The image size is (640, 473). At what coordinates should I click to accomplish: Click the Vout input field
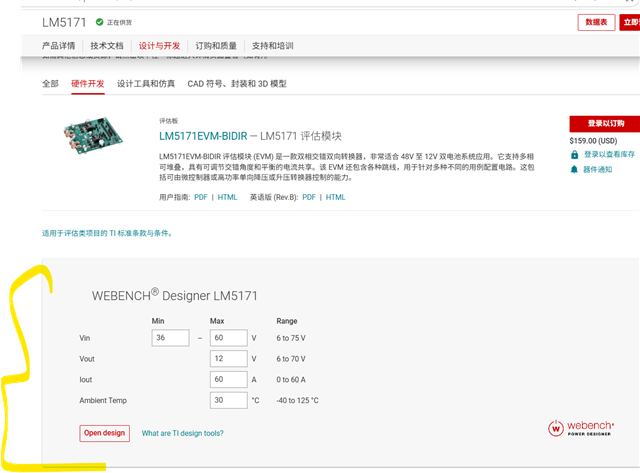coord(229,359)
